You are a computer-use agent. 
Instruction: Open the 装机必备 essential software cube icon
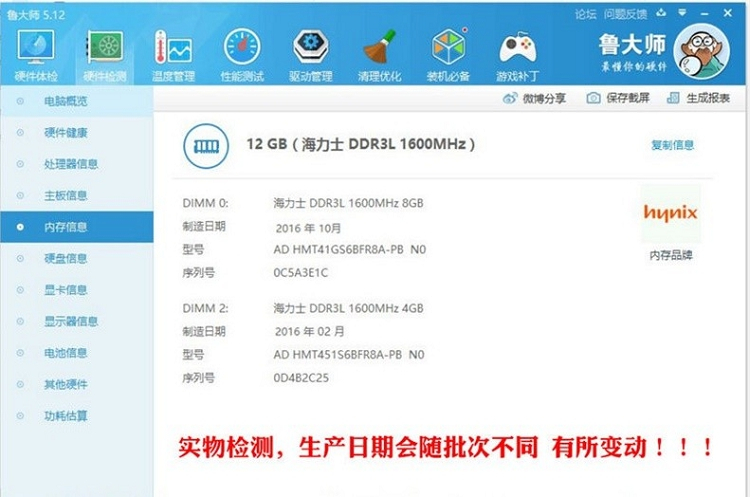click(x=448, y=47)
